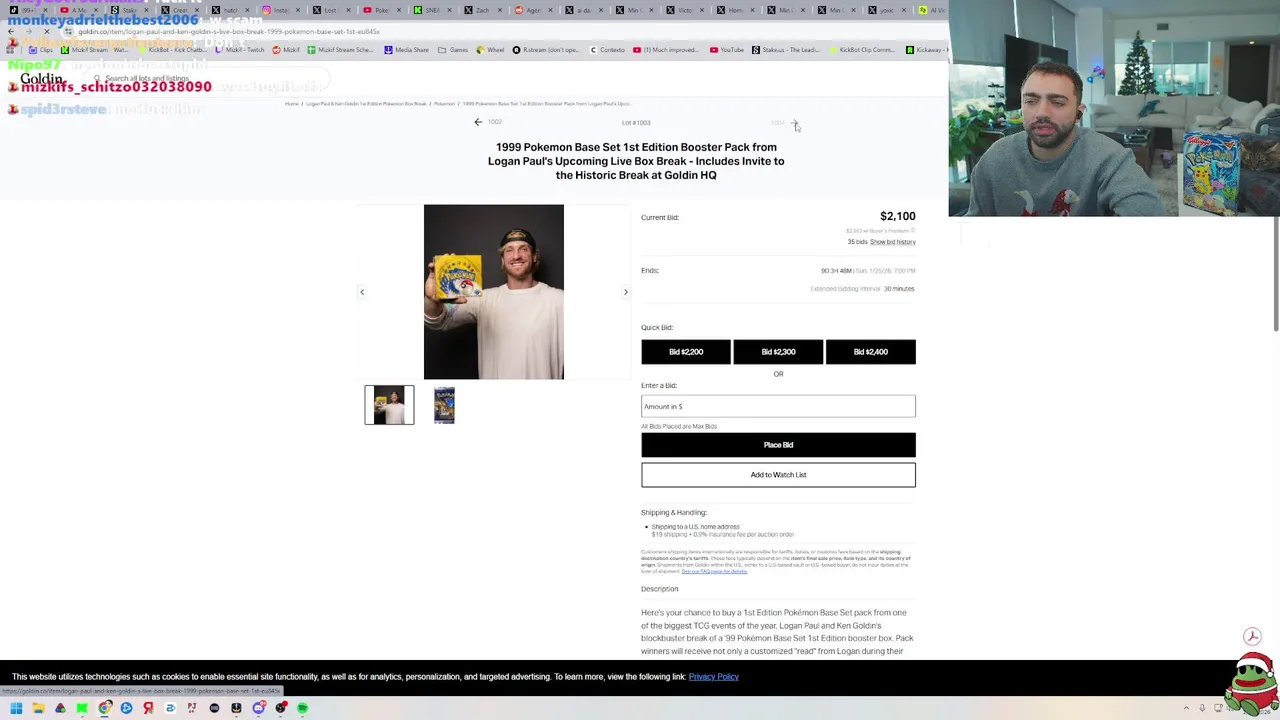Click the Goldin site logo
The height and width of the screenshot is (720, 1280).
click(x=42, y=78)
